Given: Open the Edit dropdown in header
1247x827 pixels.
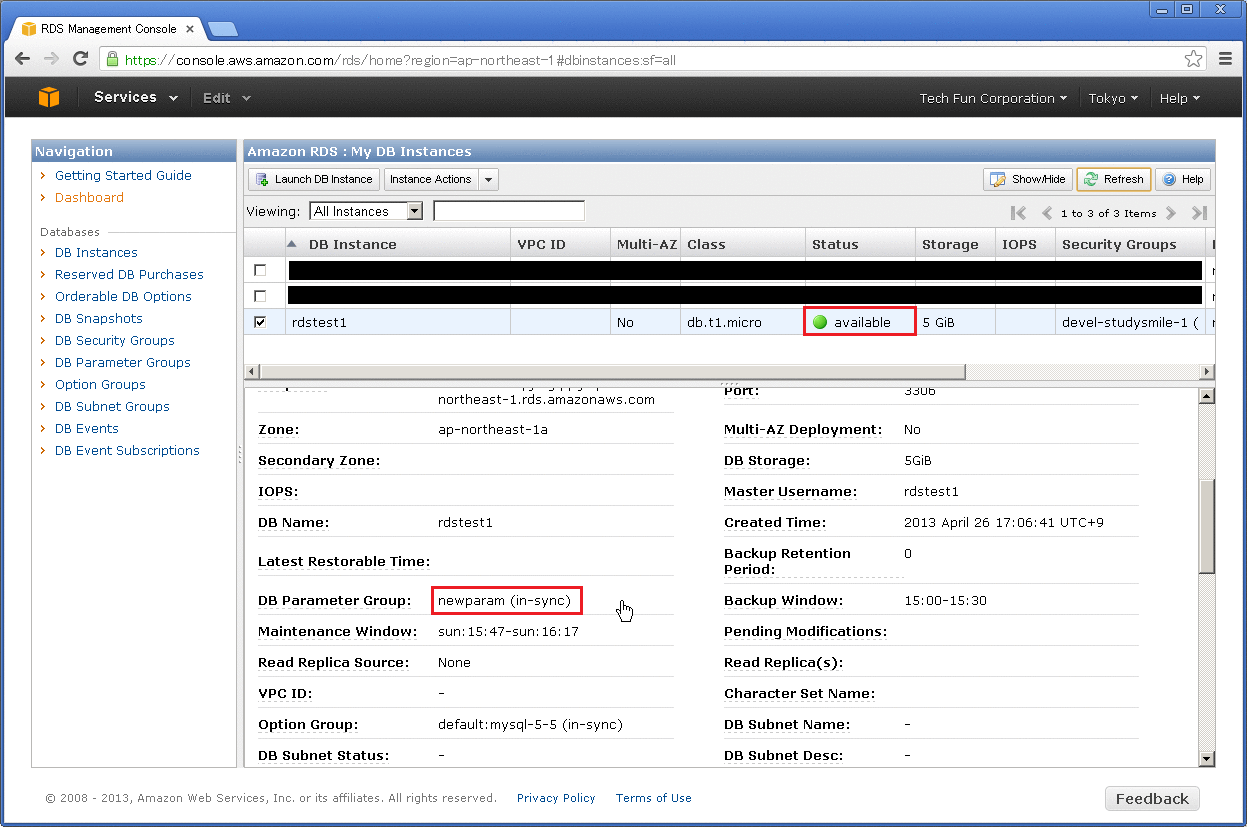Looking at the screenshot, I should (227, 98).
